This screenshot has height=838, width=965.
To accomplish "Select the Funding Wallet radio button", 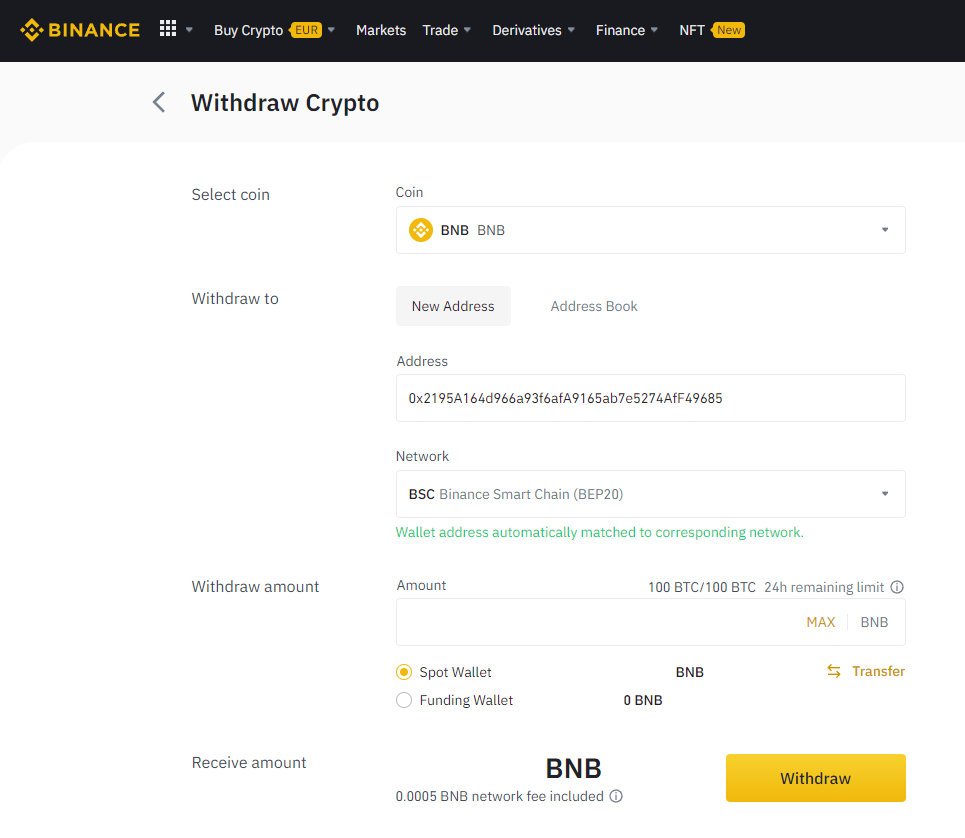I will click(x=404, y=700).
